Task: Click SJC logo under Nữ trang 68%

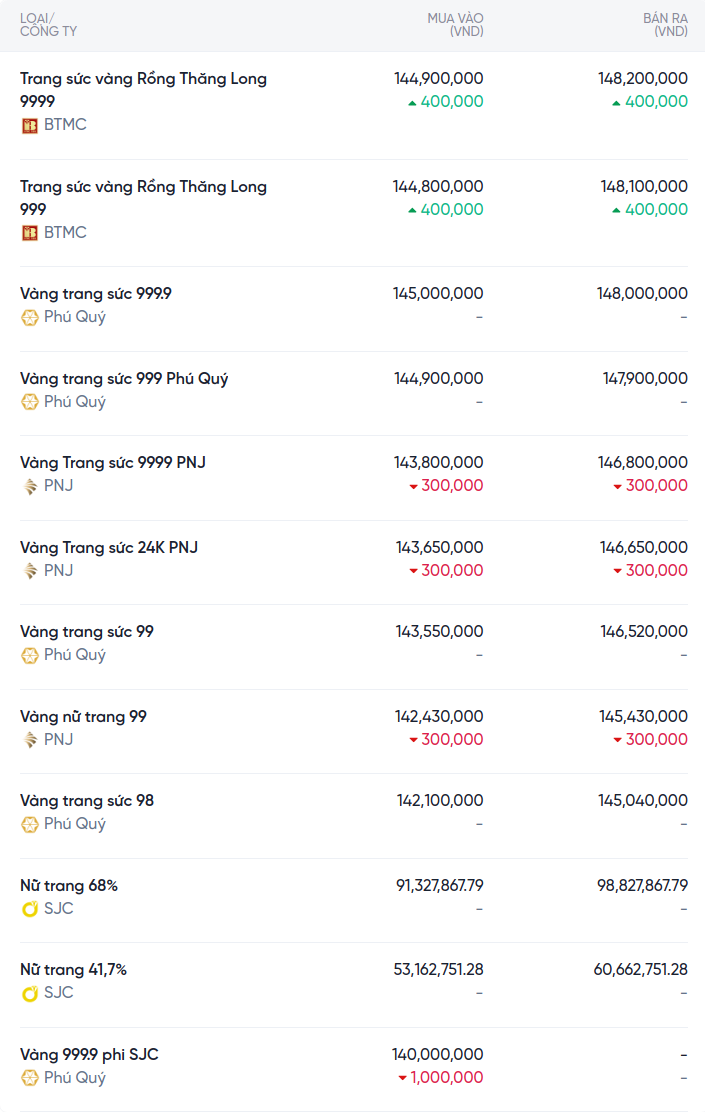Action: (30, 909)
